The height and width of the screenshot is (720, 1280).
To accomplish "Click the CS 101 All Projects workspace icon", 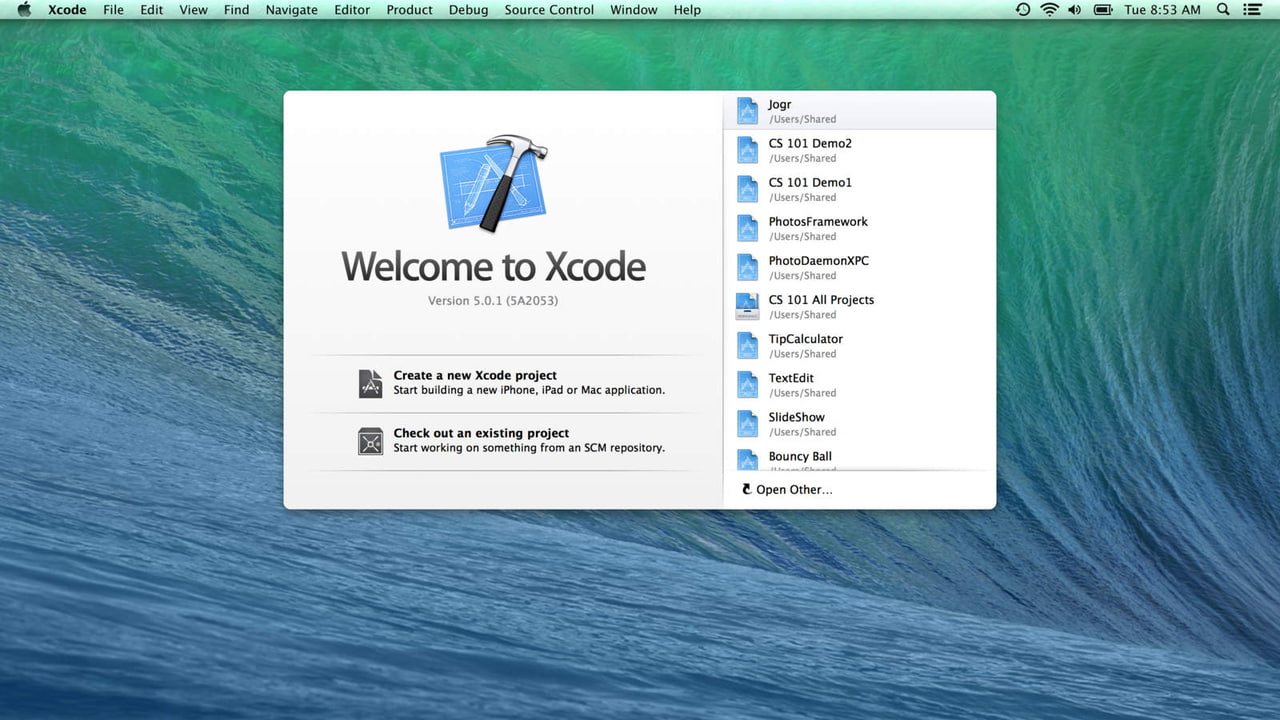I will click(748, 306).
